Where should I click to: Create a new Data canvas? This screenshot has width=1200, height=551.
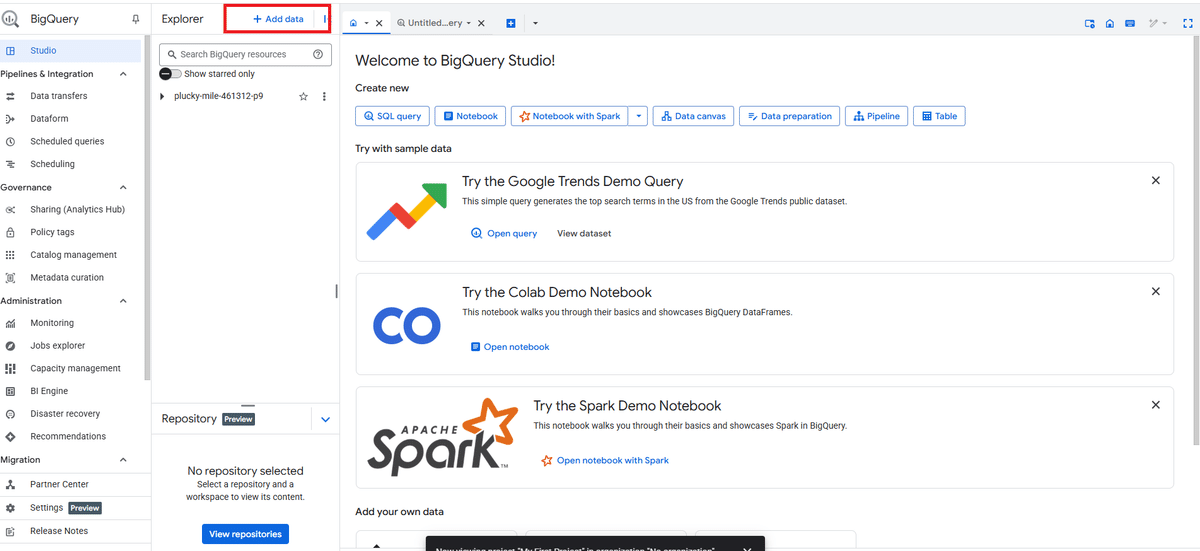693,116
